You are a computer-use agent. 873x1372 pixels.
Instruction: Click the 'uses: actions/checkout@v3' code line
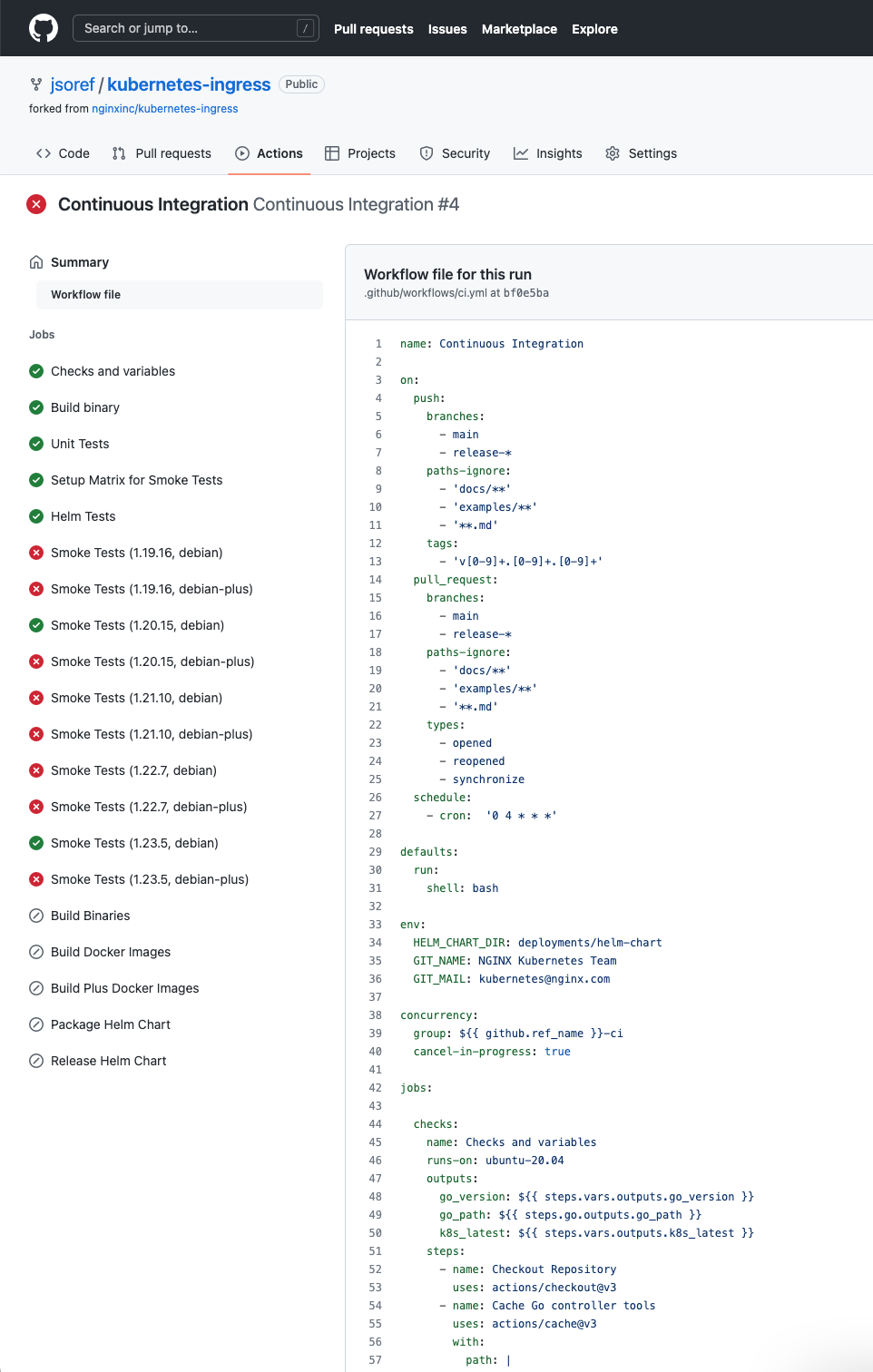coord(535,1288)
